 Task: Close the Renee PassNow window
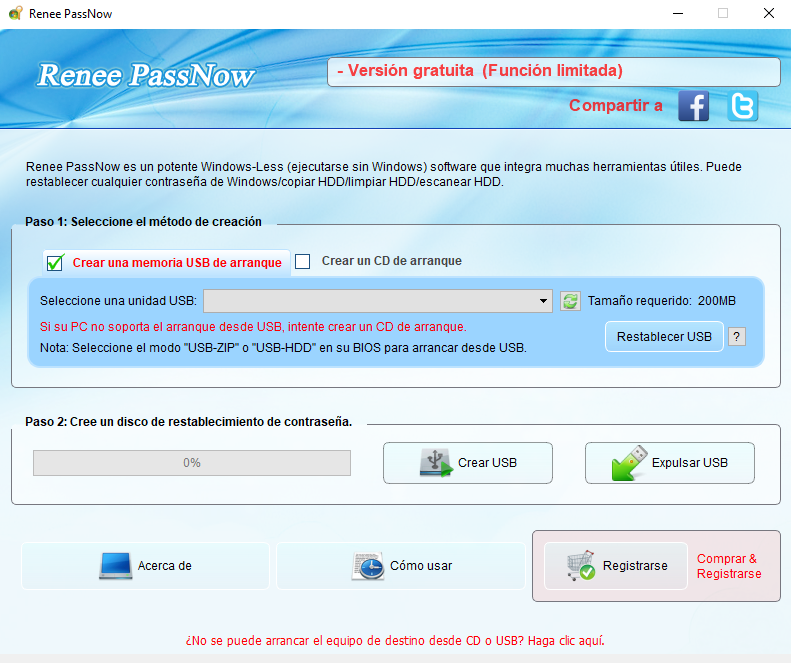tap(768, 14)
